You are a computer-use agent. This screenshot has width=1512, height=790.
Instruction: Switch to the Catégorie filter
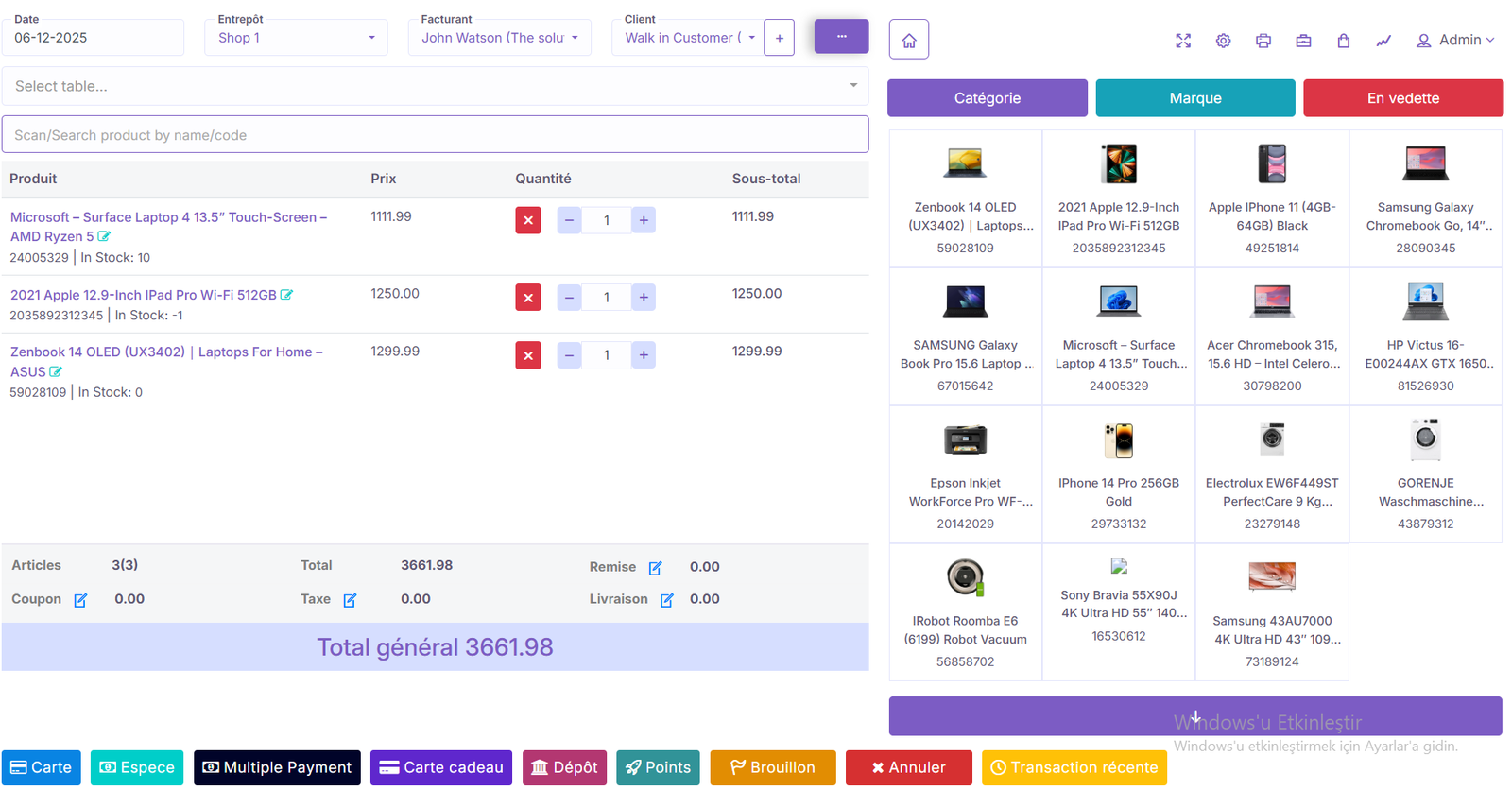987,98
